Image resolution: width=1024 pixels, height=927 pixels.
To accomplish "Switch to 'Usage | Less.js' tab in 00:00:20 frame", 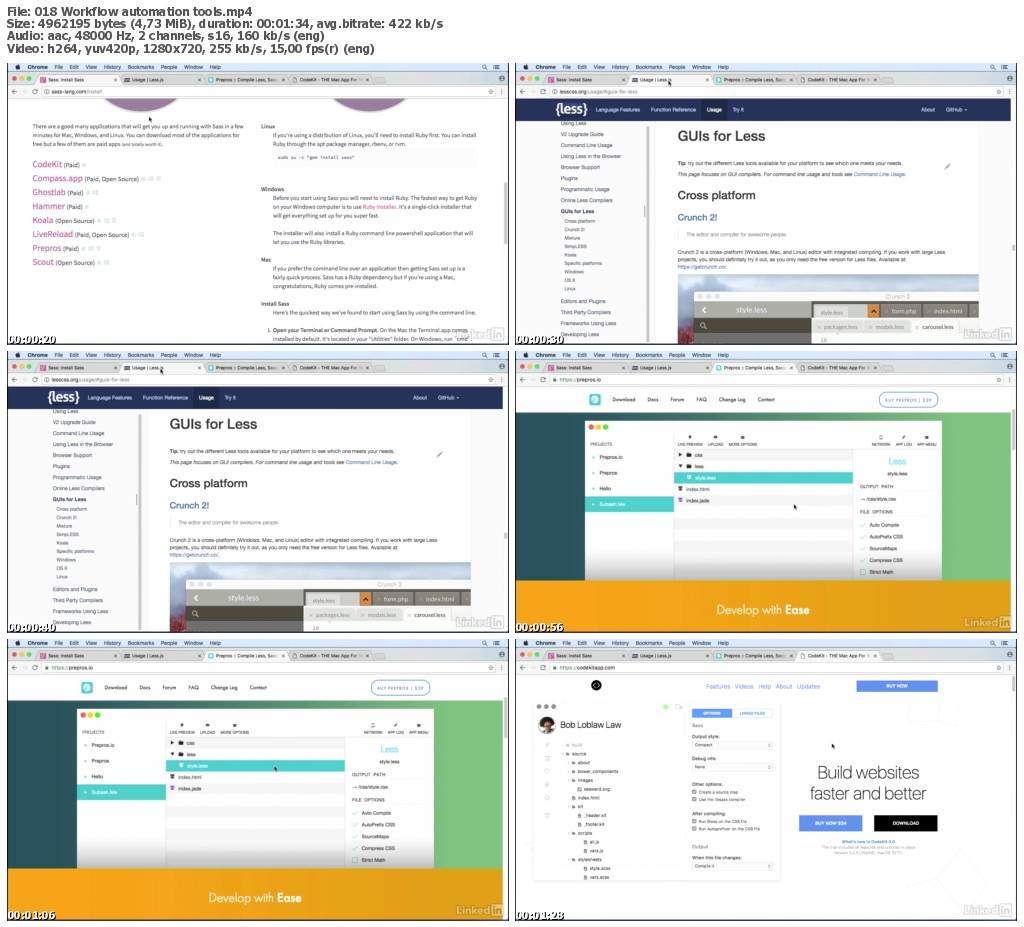I will (162, 79).
